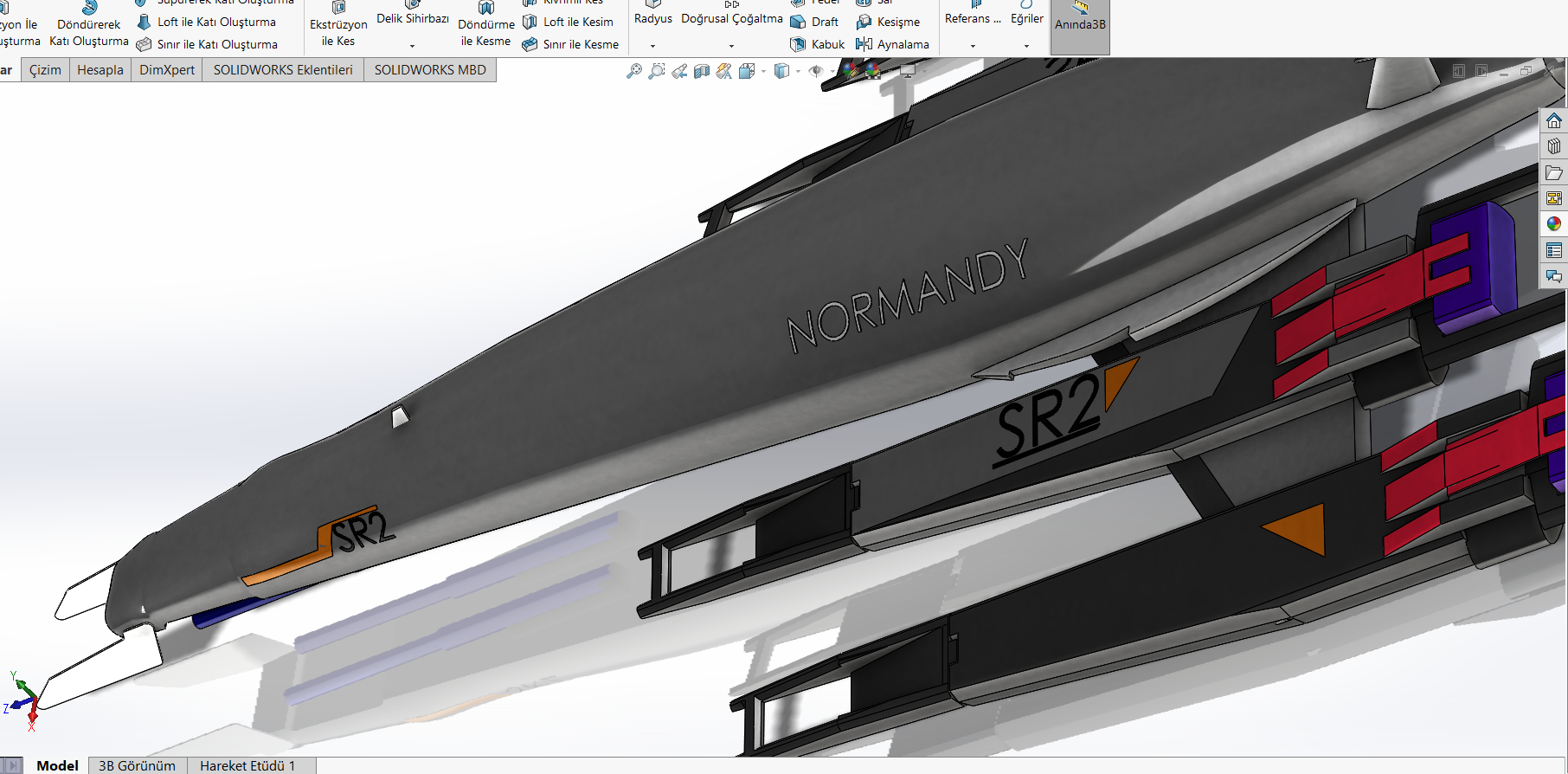Open the Design Library books pane

(x=1554, y=146)
